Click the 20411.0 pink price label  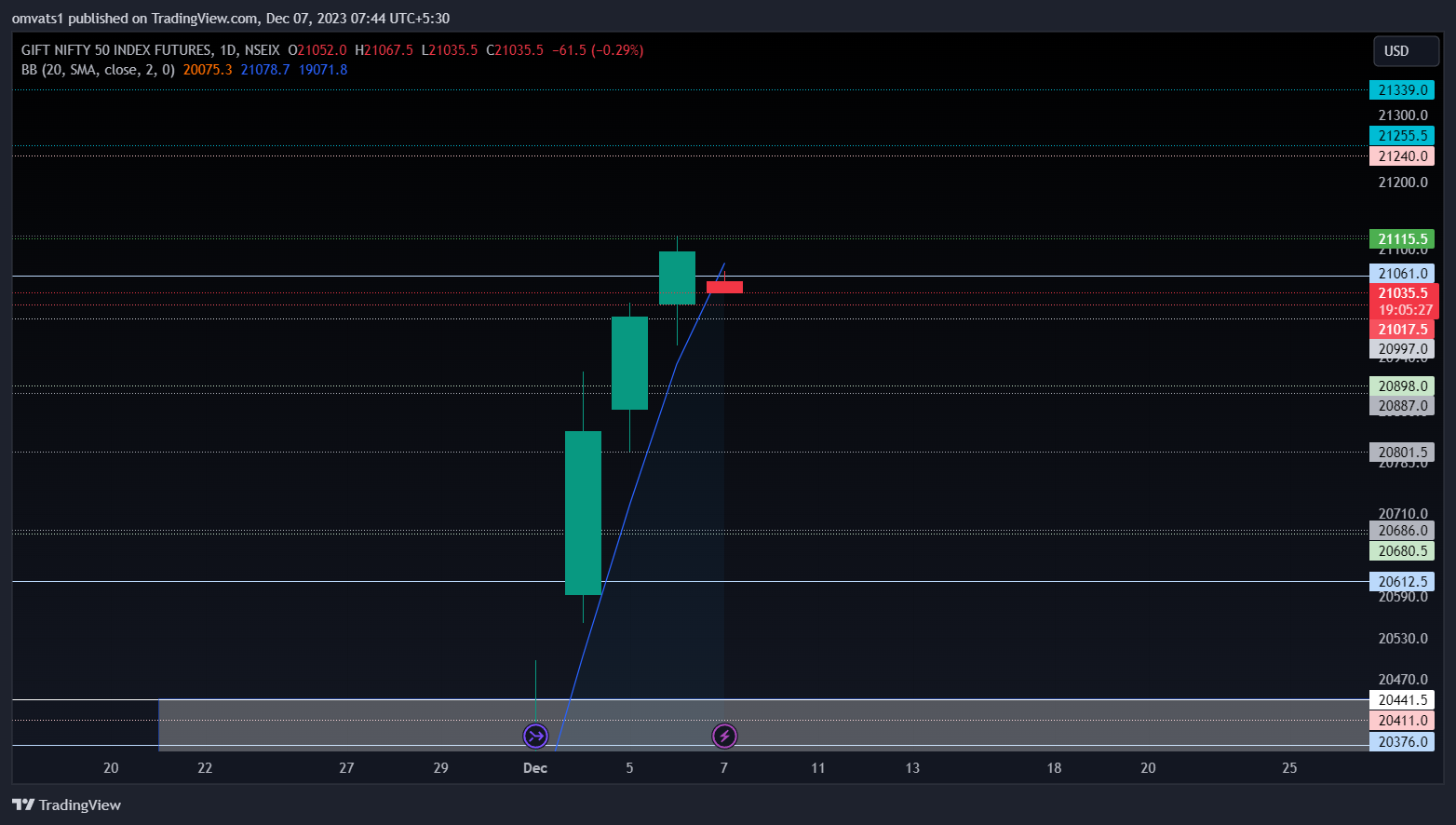[x=1402, y=721]
